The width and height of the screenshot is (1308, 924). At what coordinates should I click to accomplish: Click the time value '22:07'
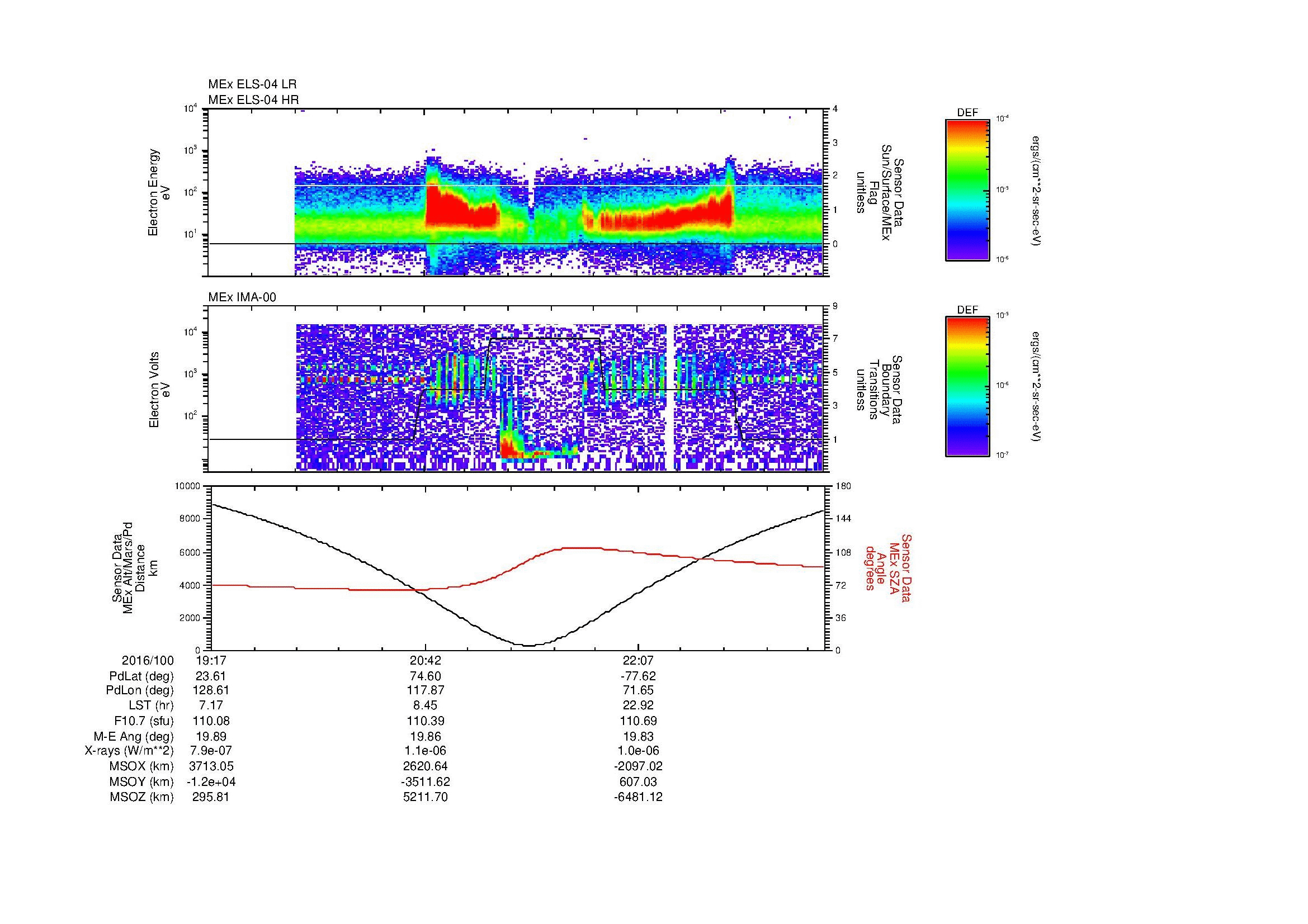tap(638, 660)
